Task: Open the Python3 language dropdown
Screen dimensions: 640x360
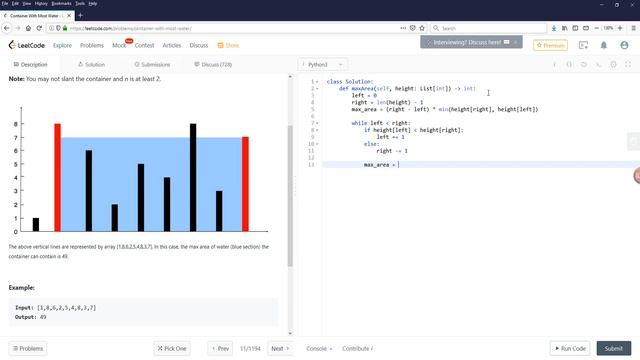Action: pos(322,64)
